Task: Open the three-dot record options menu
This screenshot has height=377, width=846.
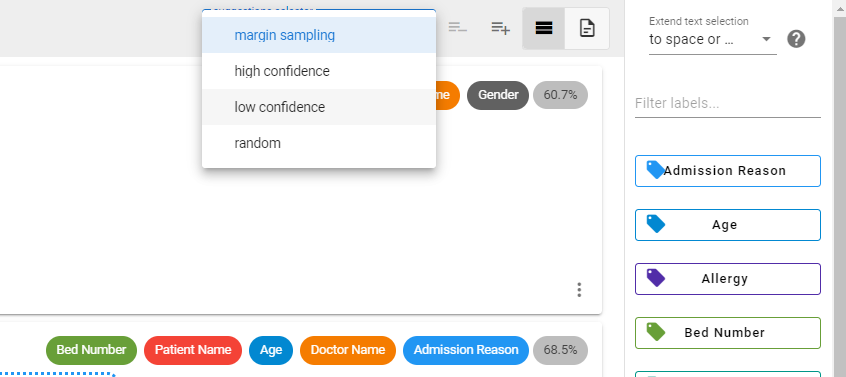Action: [579, 290]
